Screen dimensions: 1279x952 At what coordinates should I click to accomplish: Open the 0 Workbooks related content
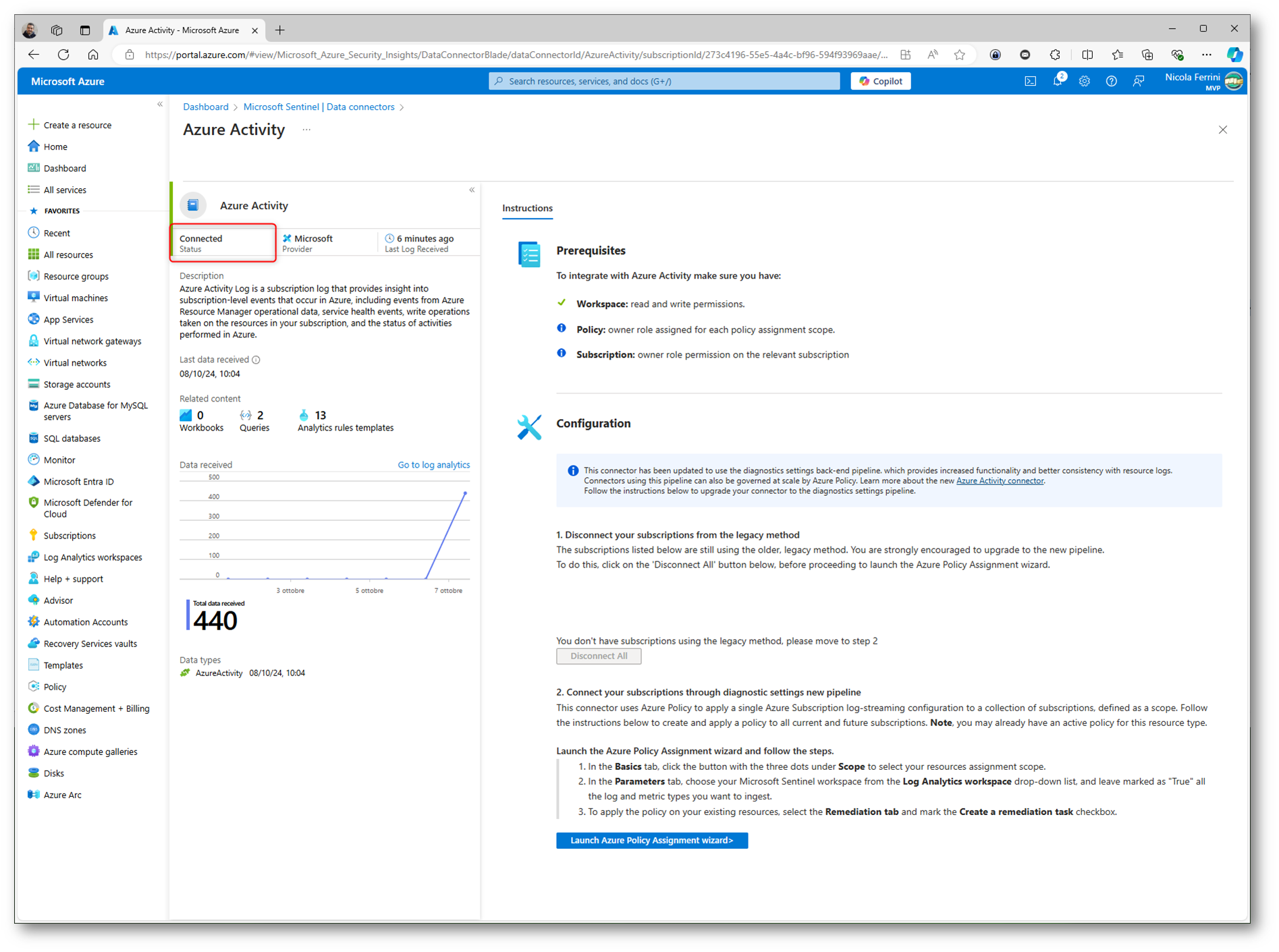(201, 420)
